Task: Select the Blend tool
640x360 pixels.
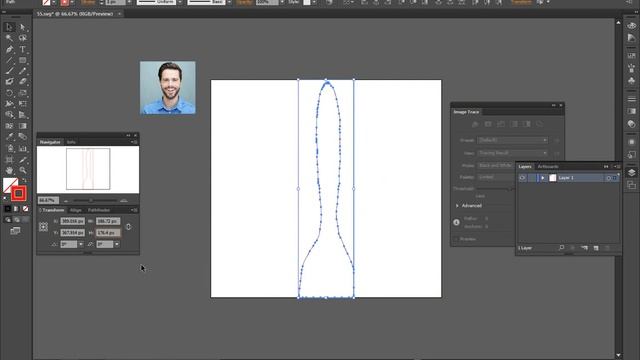Action: [x=22, y=137]
